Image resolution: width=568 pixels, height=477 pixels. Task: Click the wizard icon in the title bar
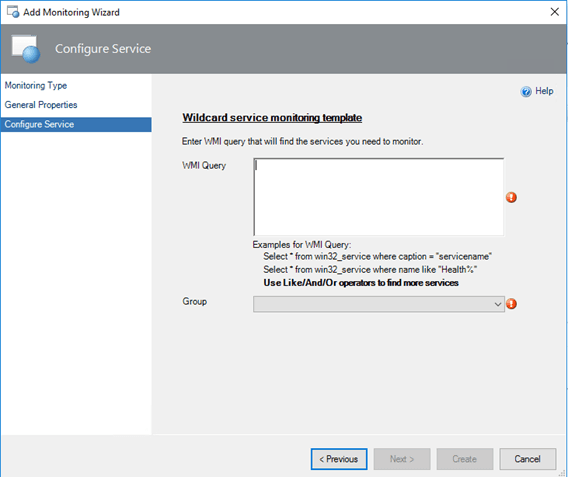[13, 12]
